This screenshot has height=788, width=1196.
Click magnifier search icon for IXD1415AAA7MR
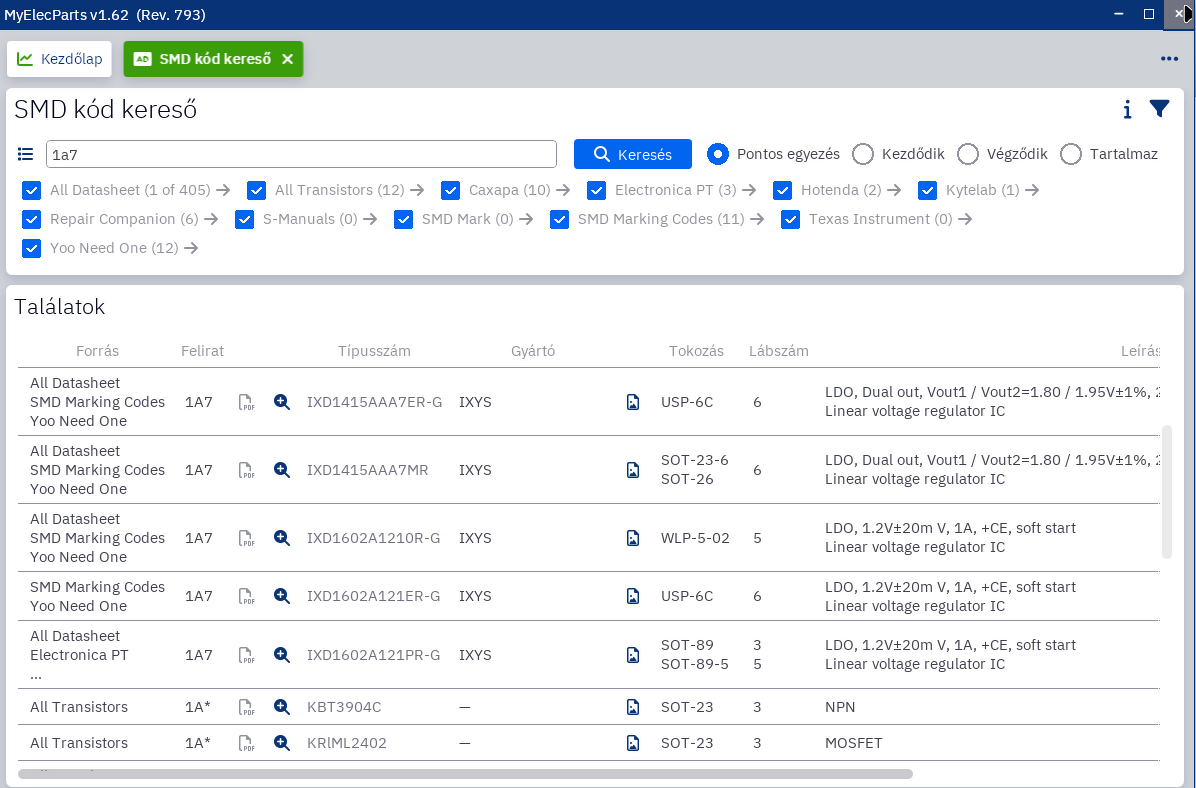(x=282, y=470)
